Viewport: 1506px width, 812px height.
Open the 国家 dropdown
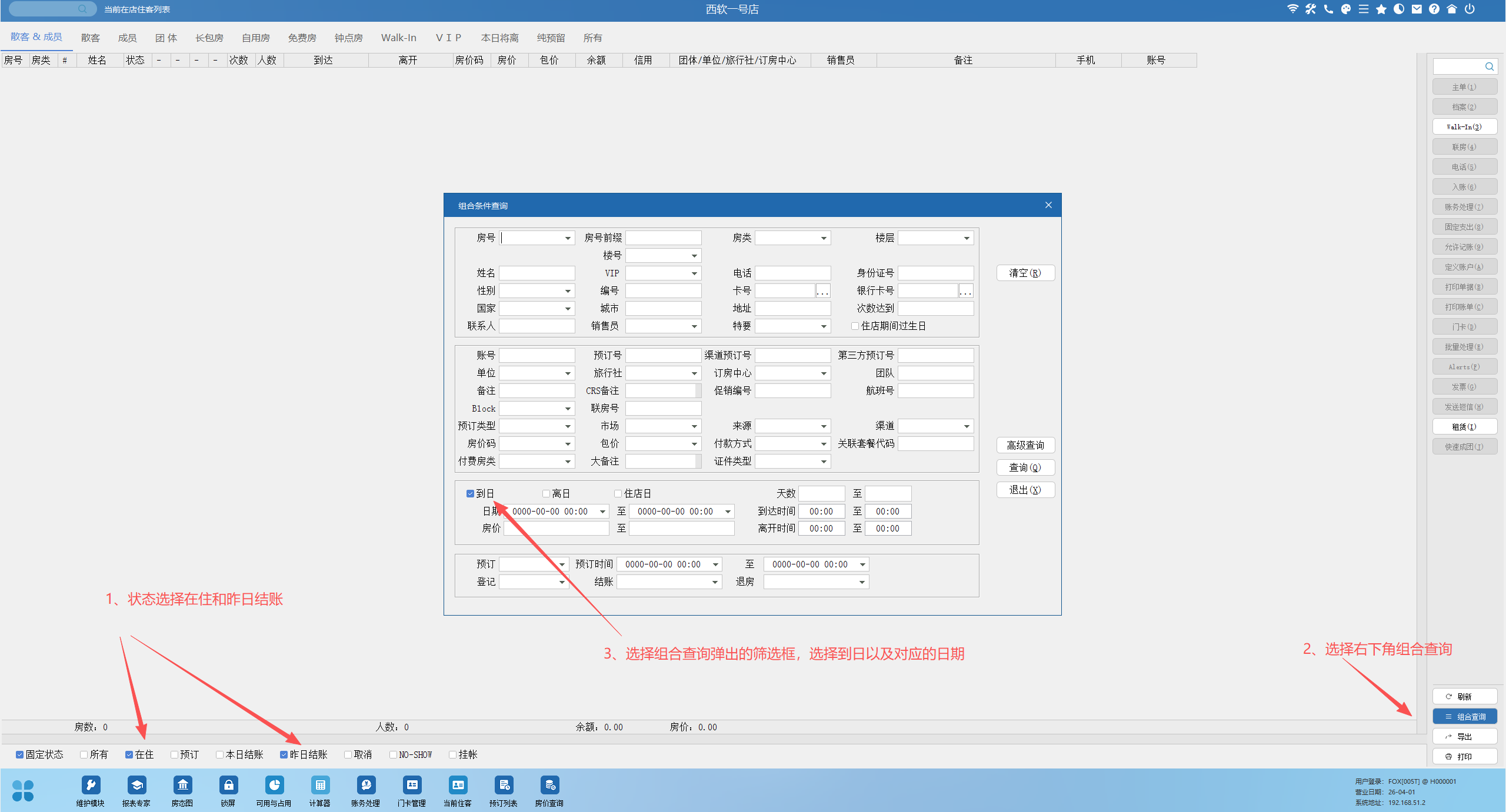click(x=568, y=309)
